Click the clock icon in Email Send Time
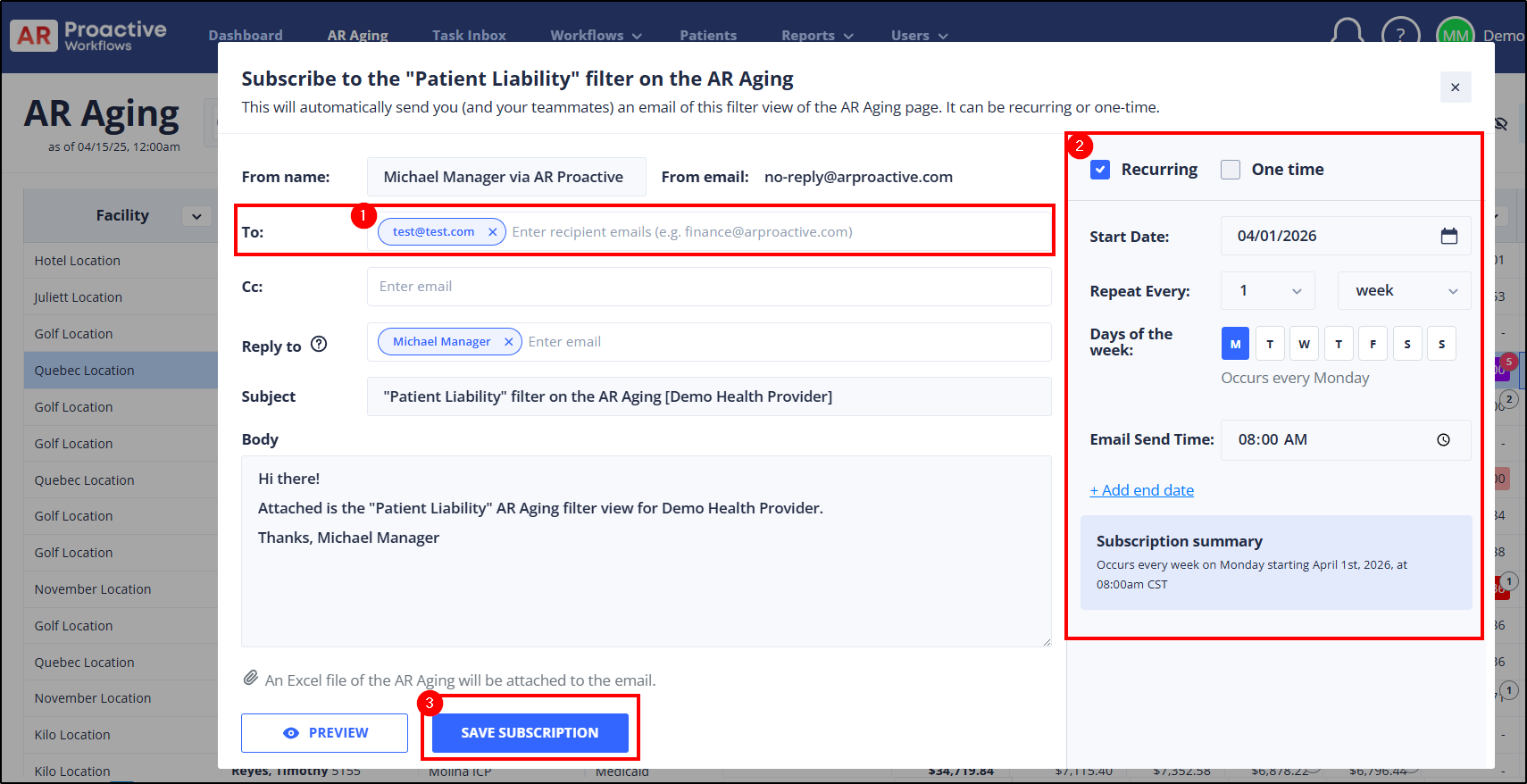 [x=1443, y=440]
